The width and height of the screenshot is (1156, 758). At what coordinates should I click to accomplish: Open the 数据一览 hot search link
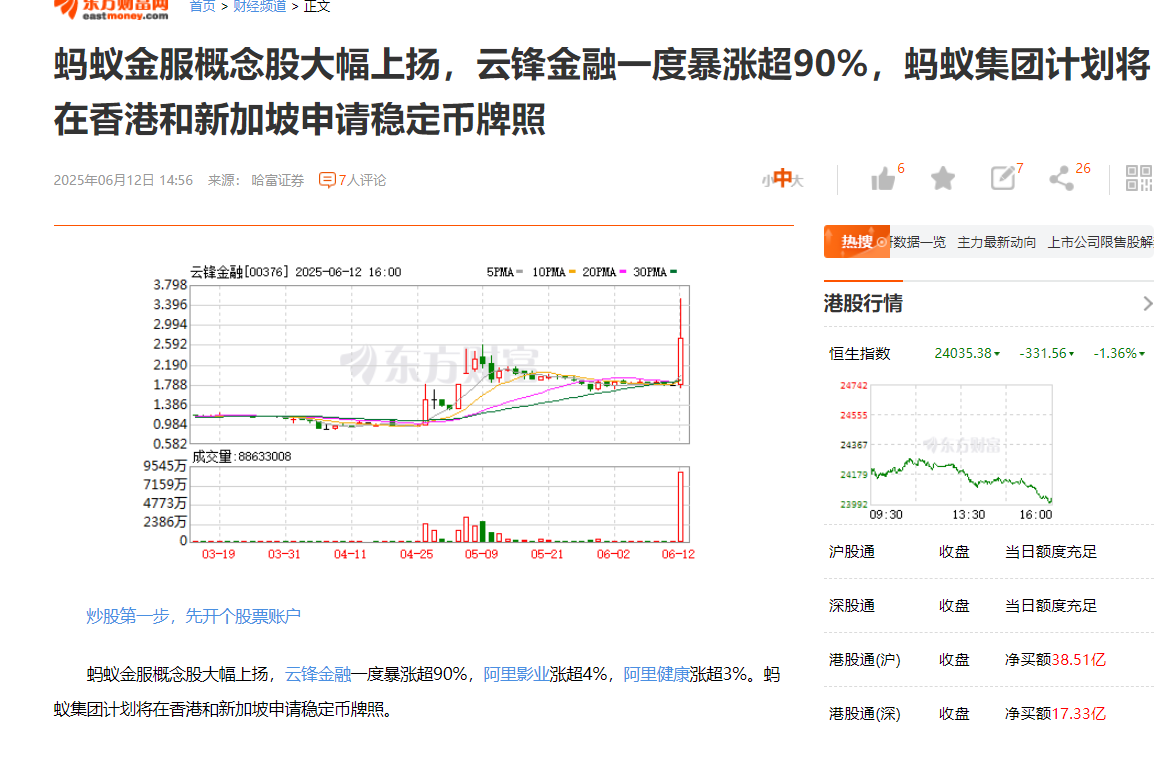pyautogui.click(x=918, y=243)
